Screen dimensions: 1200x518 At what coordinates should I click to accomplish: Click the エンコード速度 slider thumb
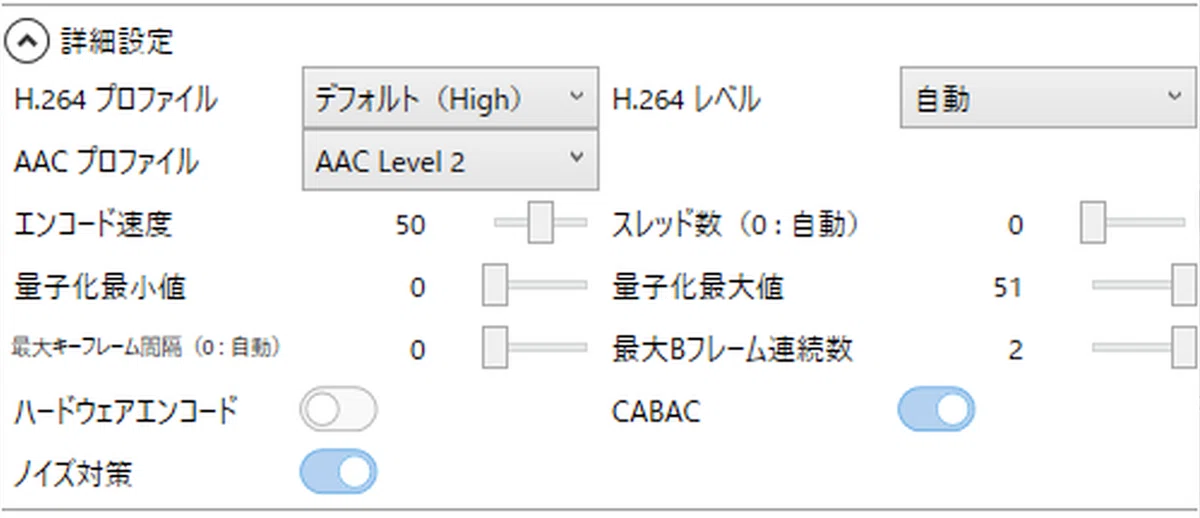point(541,223)
